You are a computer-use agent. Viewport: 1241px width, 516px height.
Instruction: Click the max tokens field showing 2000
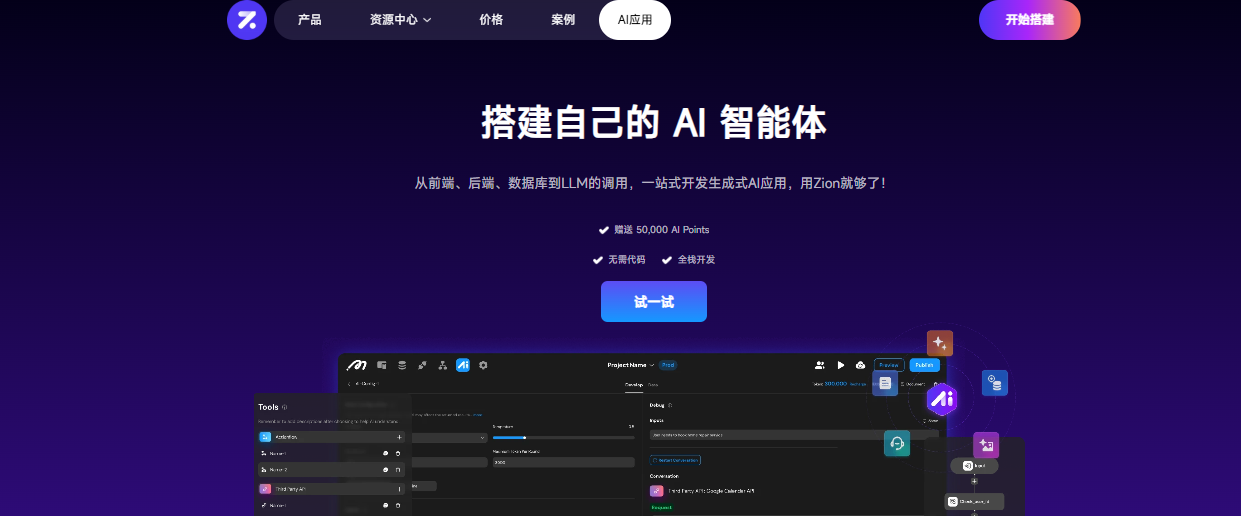coord(563,462)
